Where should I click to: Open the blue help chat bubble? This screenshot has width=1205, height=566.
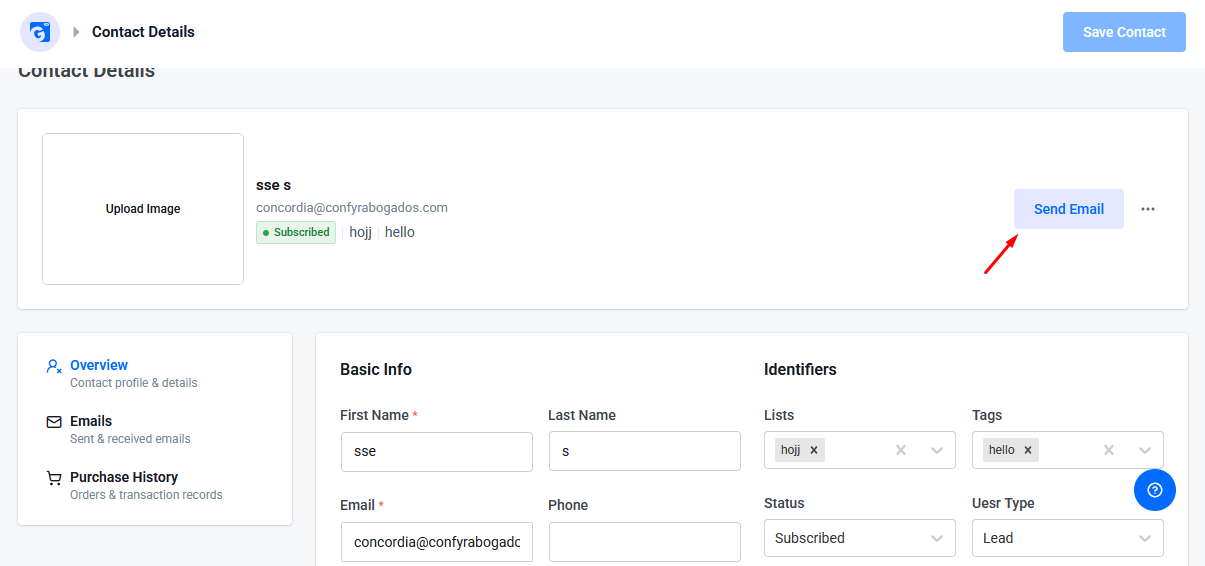tap(1155, 490)
